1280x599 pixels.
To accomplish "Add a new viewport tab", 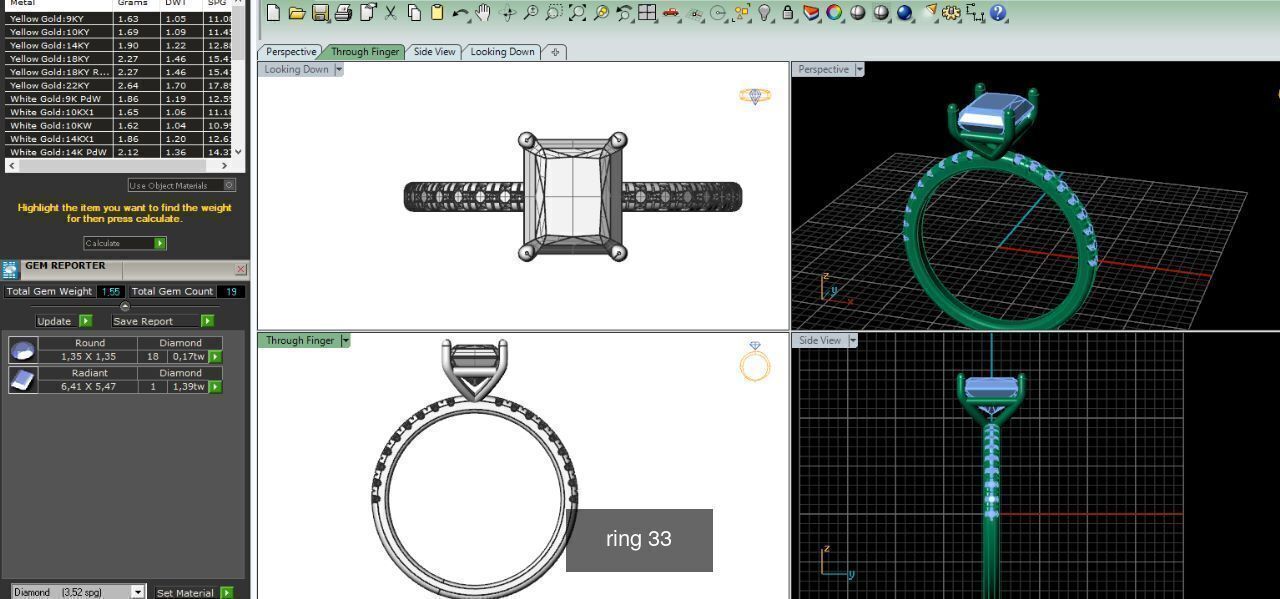I will click(554, 51).
